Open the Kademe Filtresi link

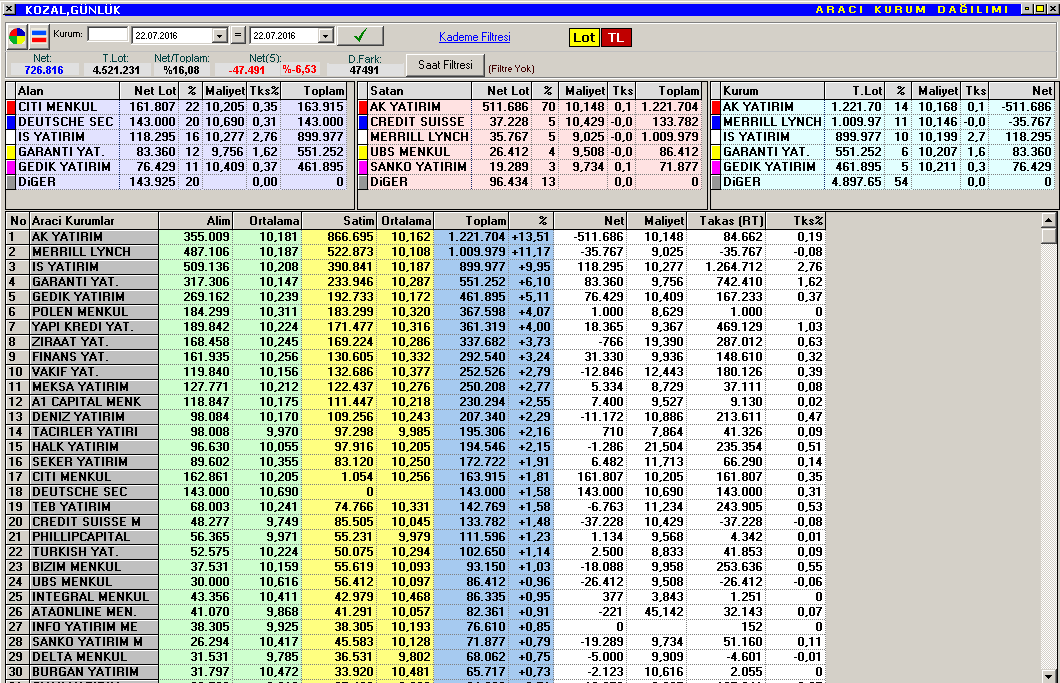tap(474, 37)
